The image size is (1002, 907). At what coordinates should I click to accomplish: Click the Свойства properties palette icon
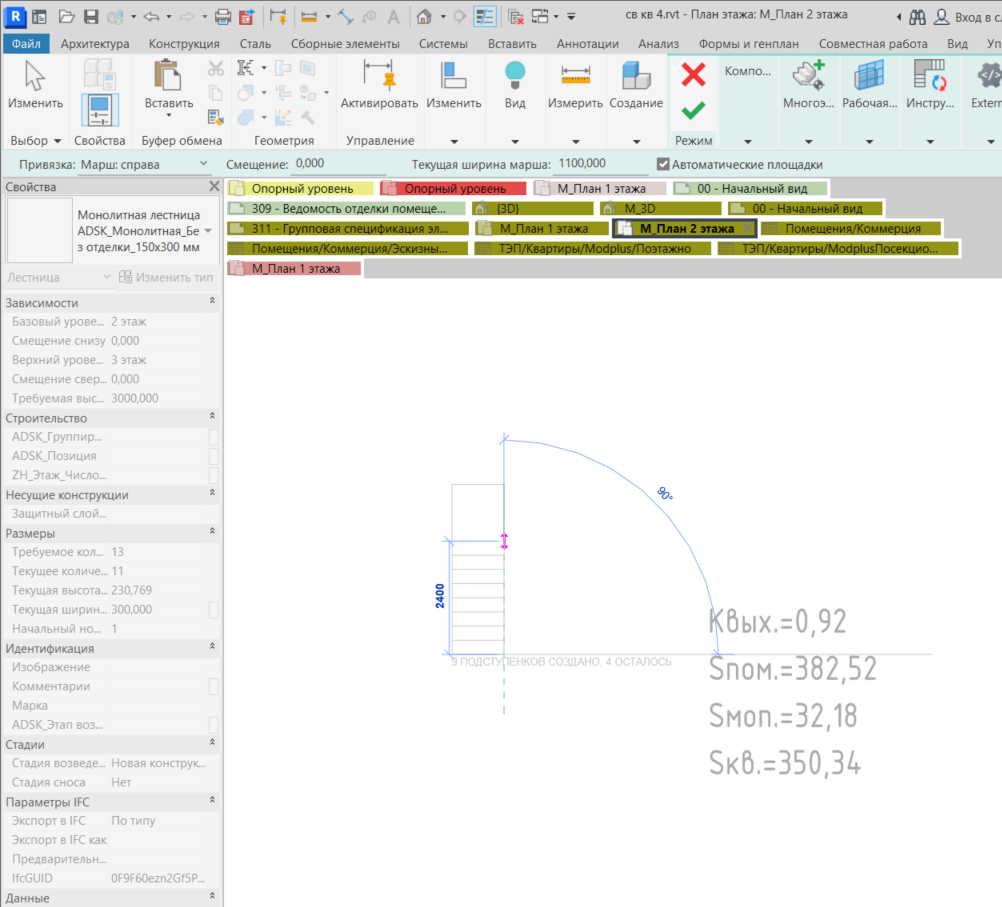100,109
